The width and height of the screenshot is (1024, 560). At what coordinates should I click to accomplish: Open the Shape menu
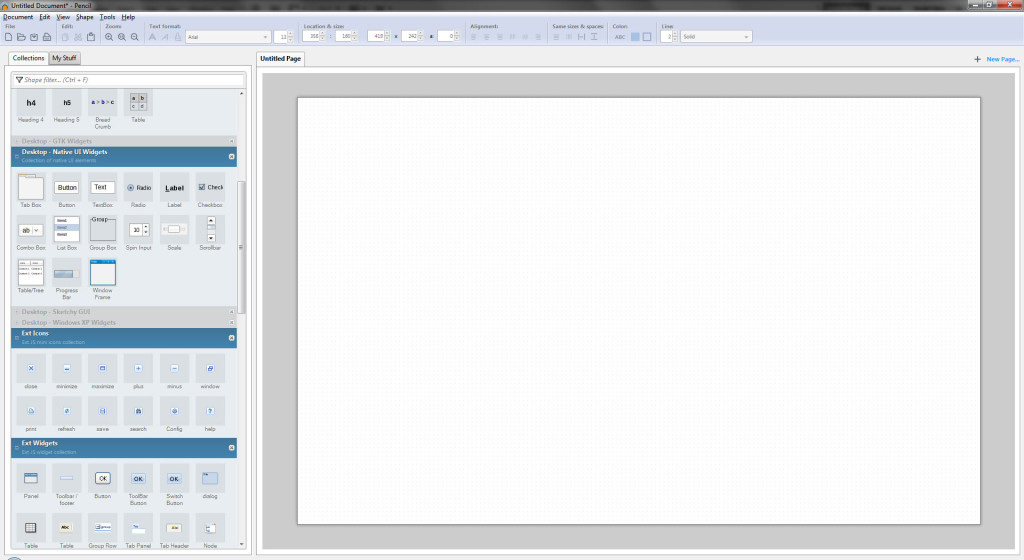tap(84, 17)
